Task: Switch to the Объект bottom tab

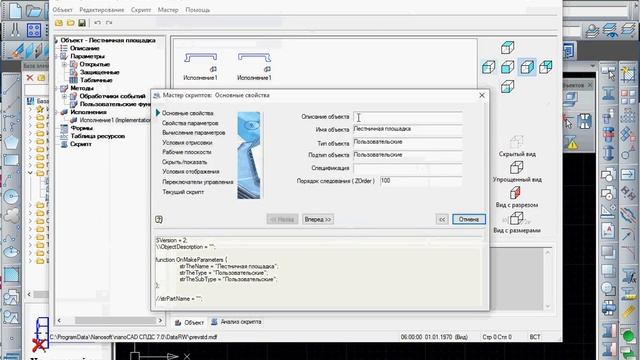Action: (189, 322)
